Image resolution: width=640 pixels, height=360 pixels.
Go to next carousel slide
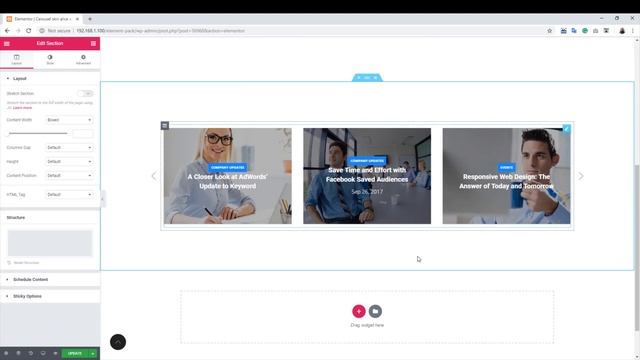[x=581, y=176]
